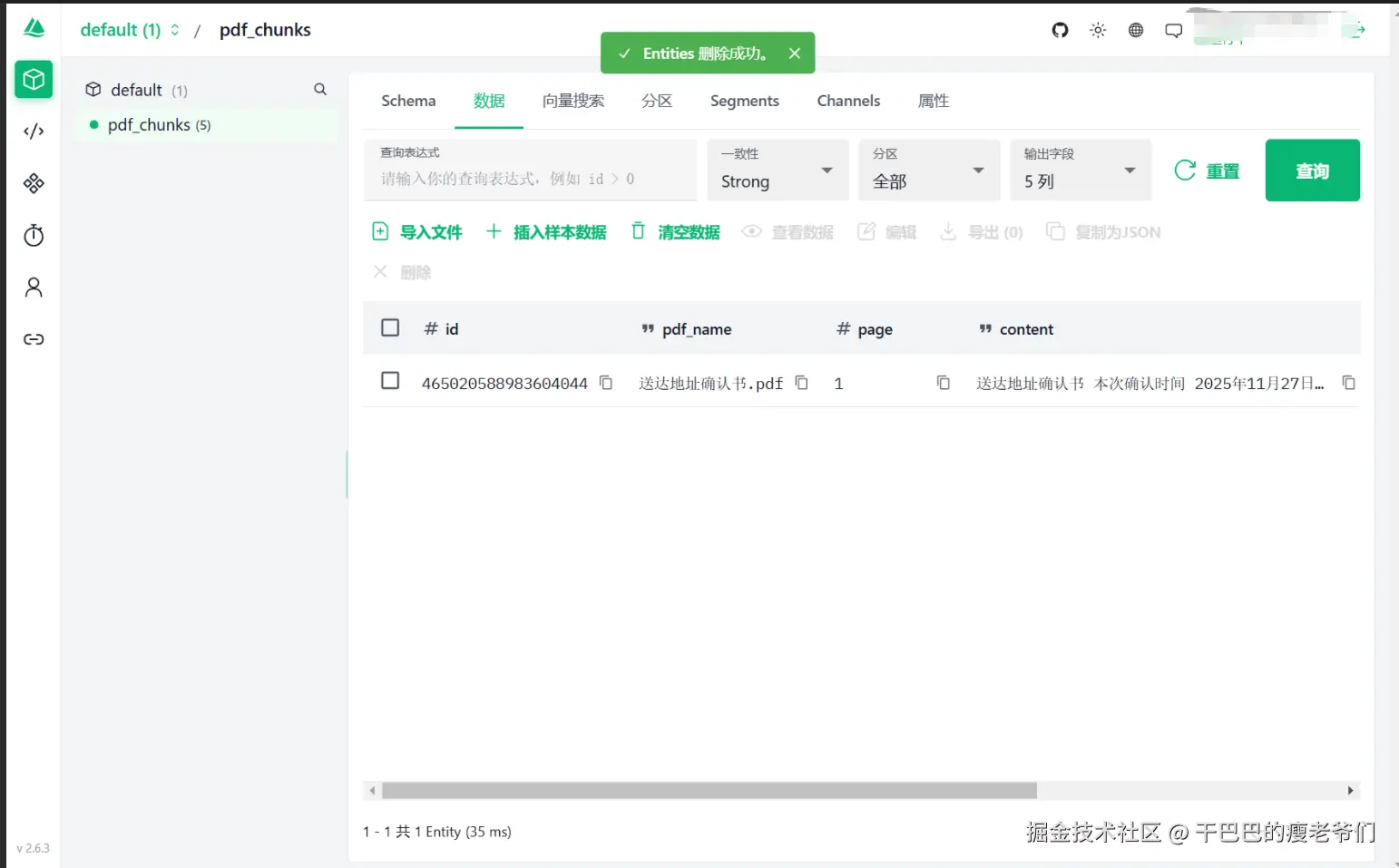1399x868 pixels.
Task: Click the v 2.6.3 version label
Action: pos(34,848)
